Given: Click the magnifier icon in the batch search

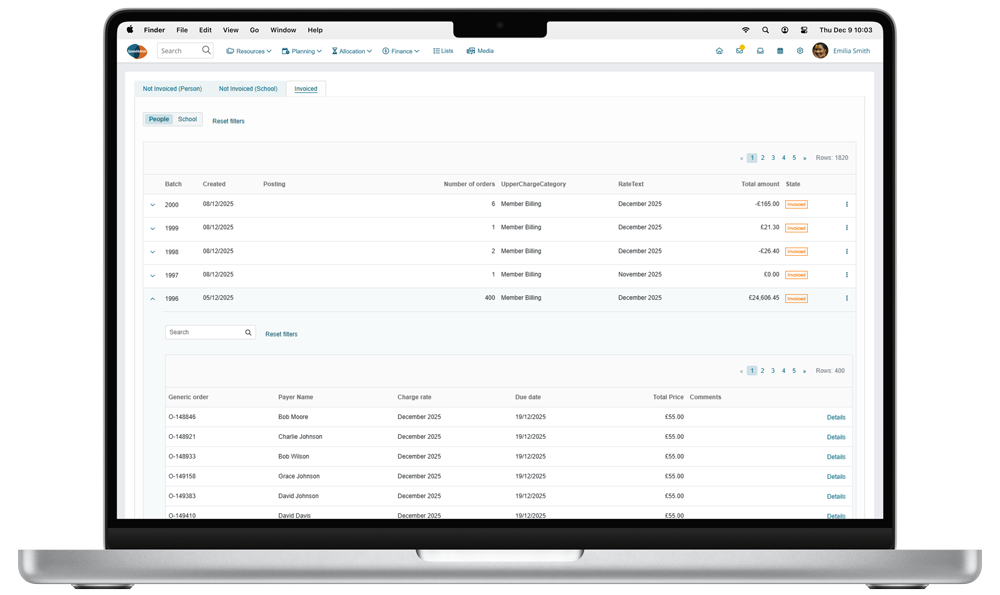Looking at the screenshot, I should coord(248,332).
